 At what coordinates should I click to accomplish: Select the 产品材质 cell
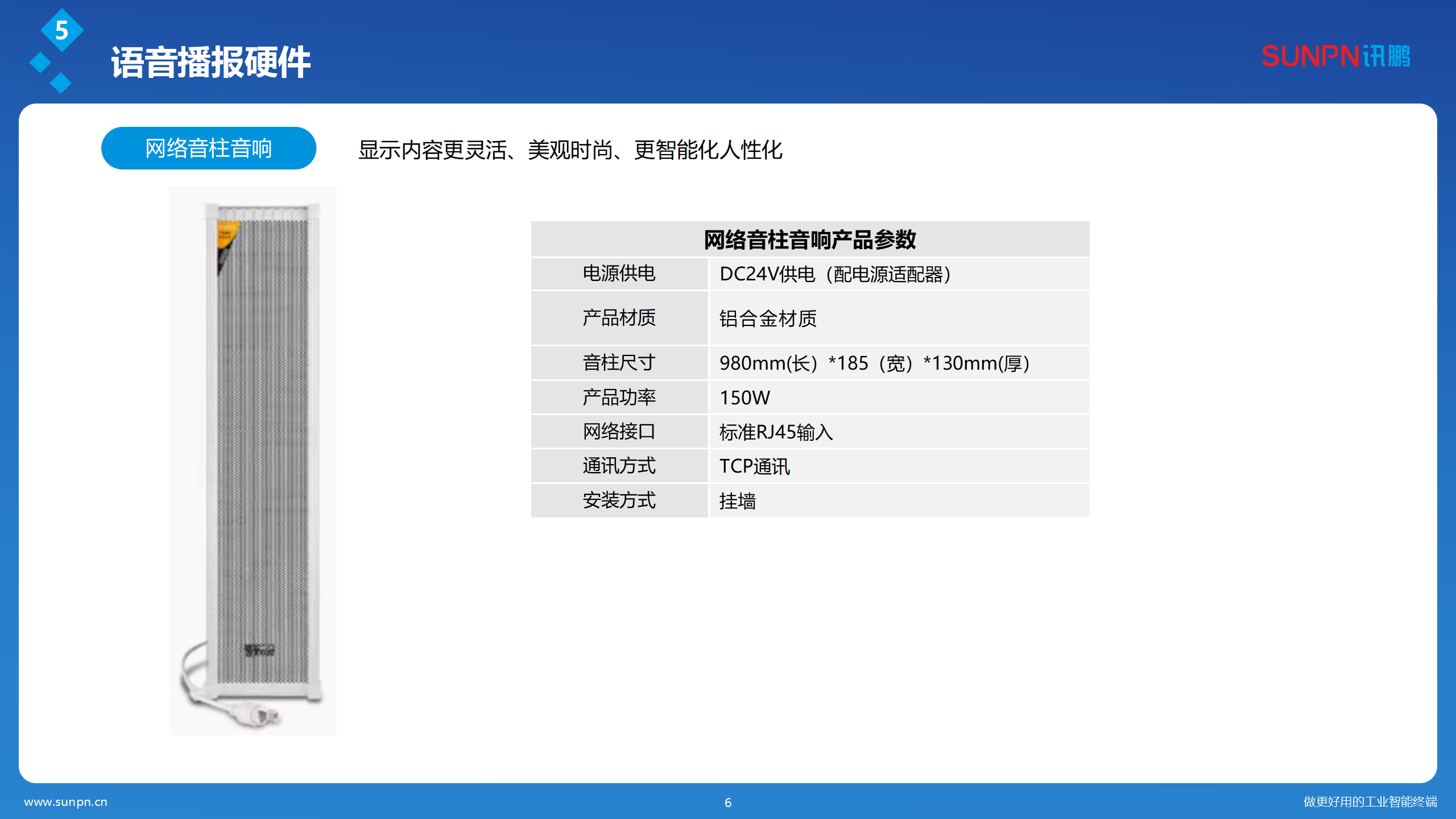coord(619,318)
